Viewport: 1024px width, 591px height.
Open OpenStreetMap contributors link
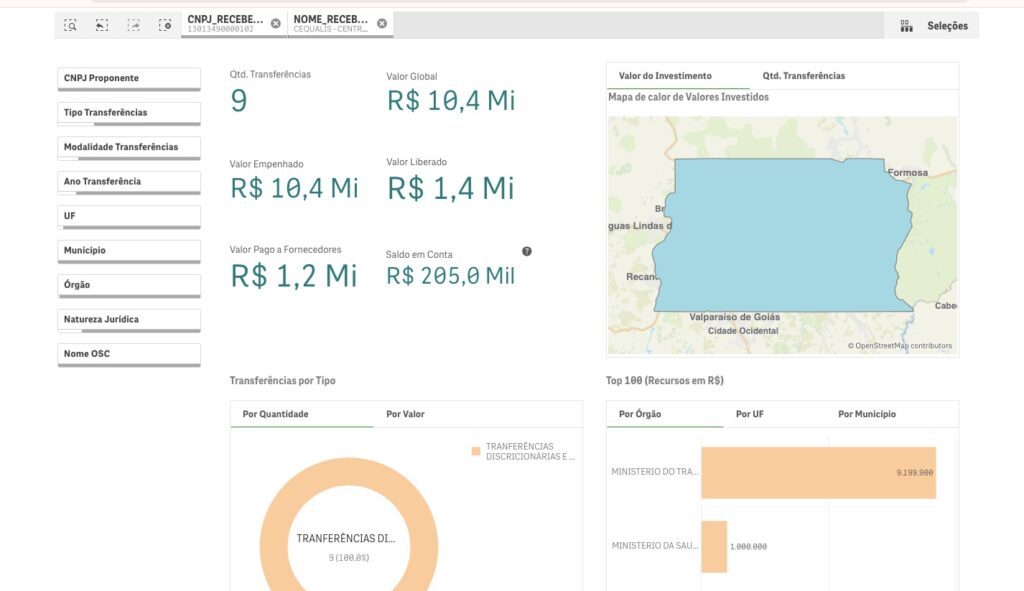coord(903,346)
